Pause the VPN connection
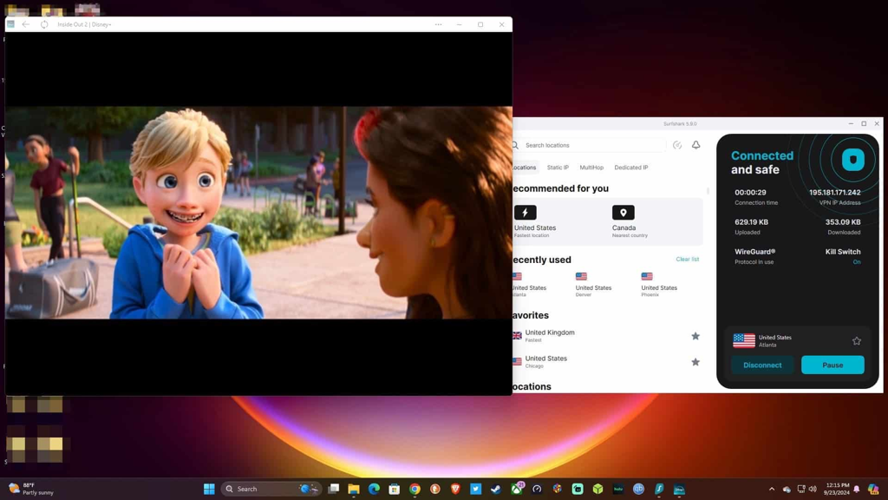 pyautogui.click(x=832, y=365)
